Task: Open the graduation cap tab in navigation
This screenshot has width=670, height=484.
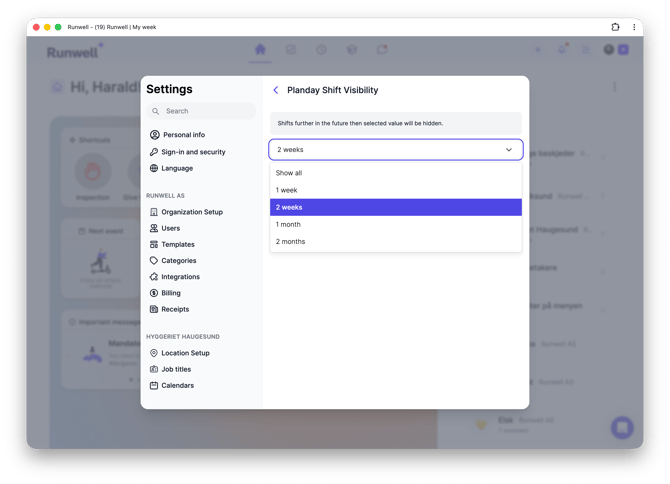Action: click(352, 50)
